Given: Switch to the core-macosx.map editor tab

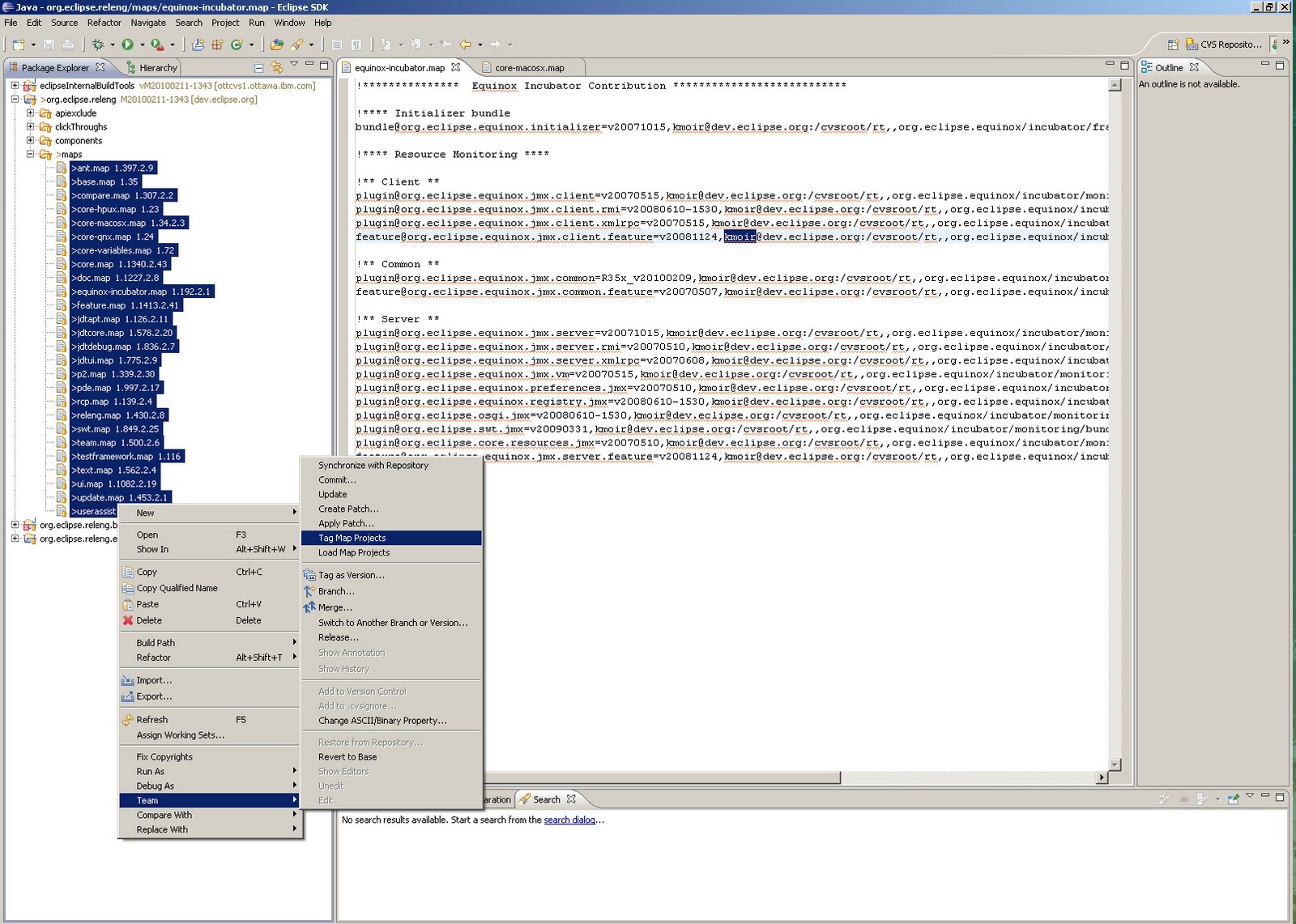Looking at the screenshot, I should point(529,68).
